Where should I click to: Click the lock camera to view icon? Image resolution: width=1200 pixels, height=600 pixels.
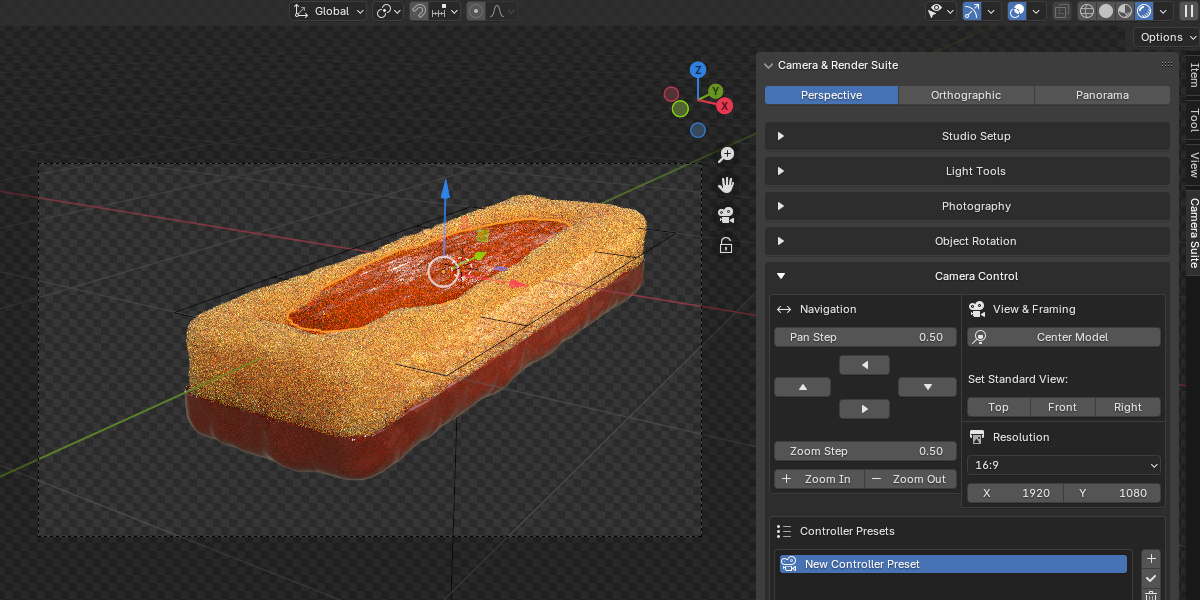(727, 245)
